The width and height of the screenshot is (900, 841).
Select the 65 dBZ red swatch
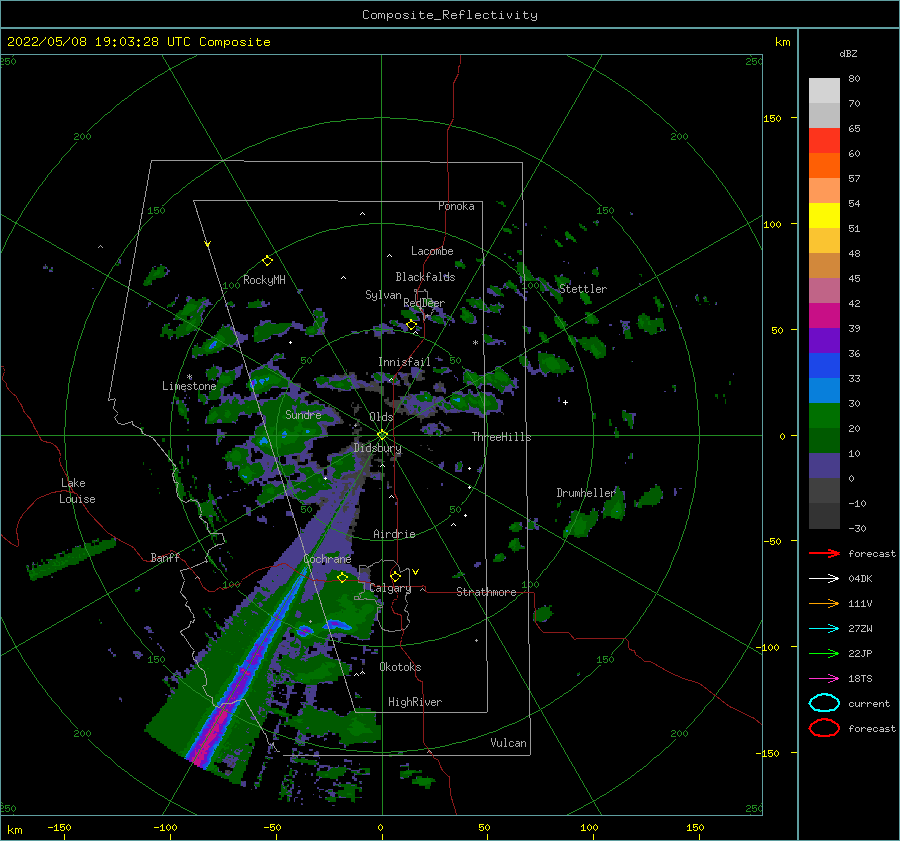click(x=824, y=141)
